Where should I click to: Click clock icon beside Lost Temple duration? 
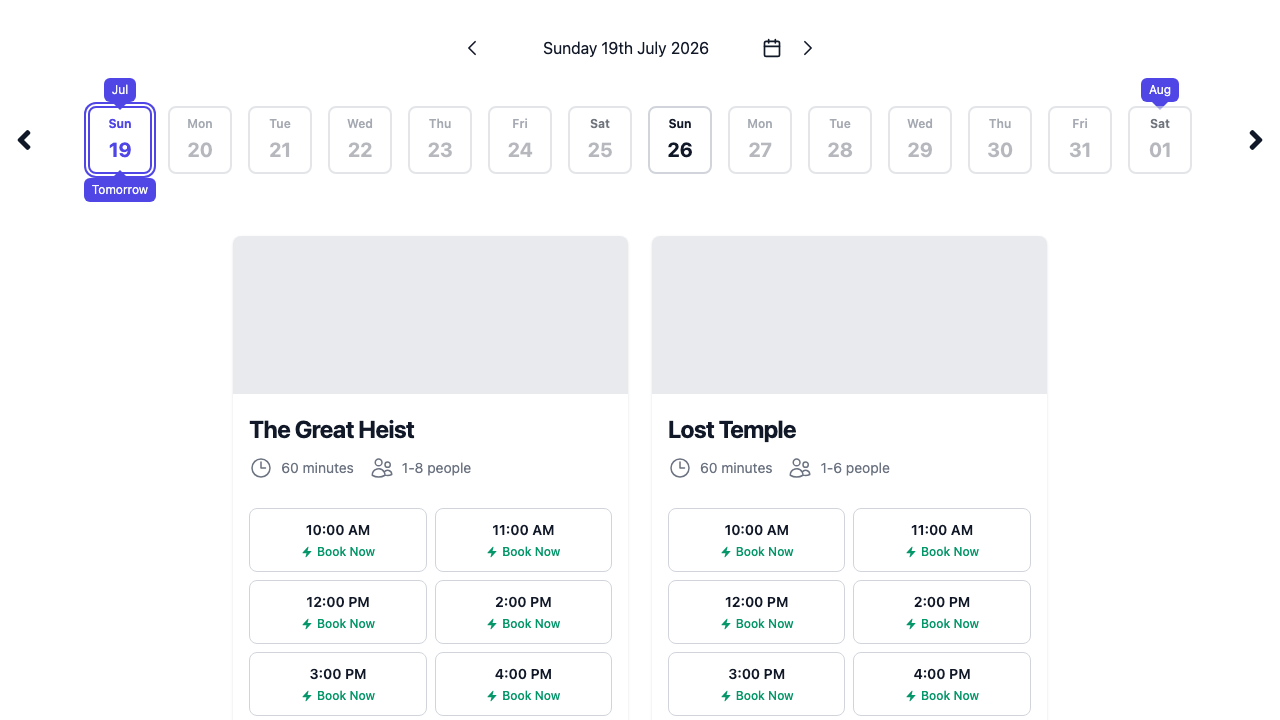click(x=680, y=468)
